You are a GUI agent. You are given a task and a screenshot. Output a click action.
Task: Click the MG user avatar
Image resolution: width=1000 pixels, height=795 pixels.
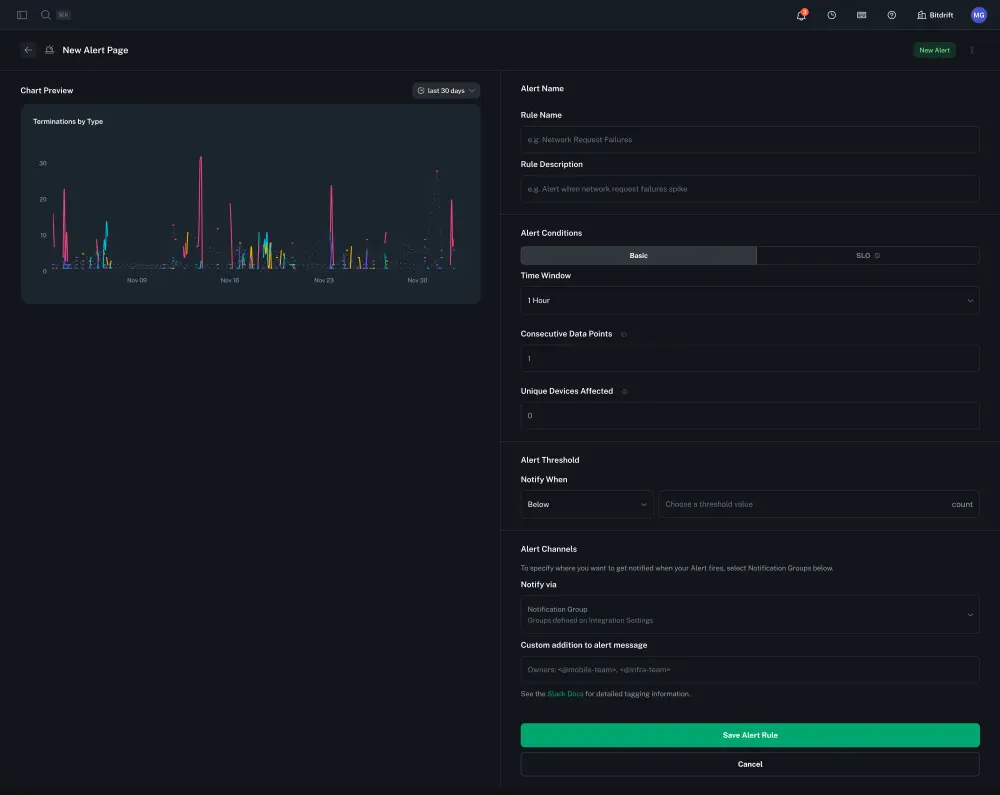point(978,15)
